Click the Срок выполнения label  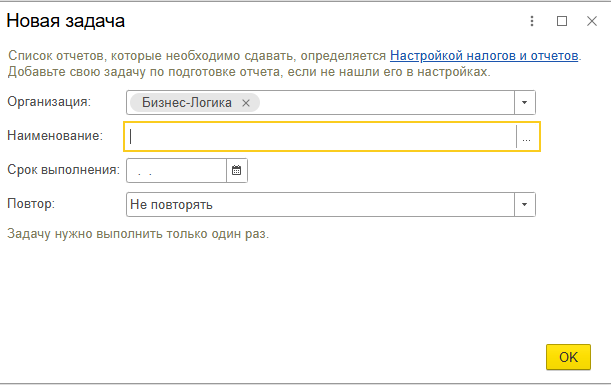64,170
